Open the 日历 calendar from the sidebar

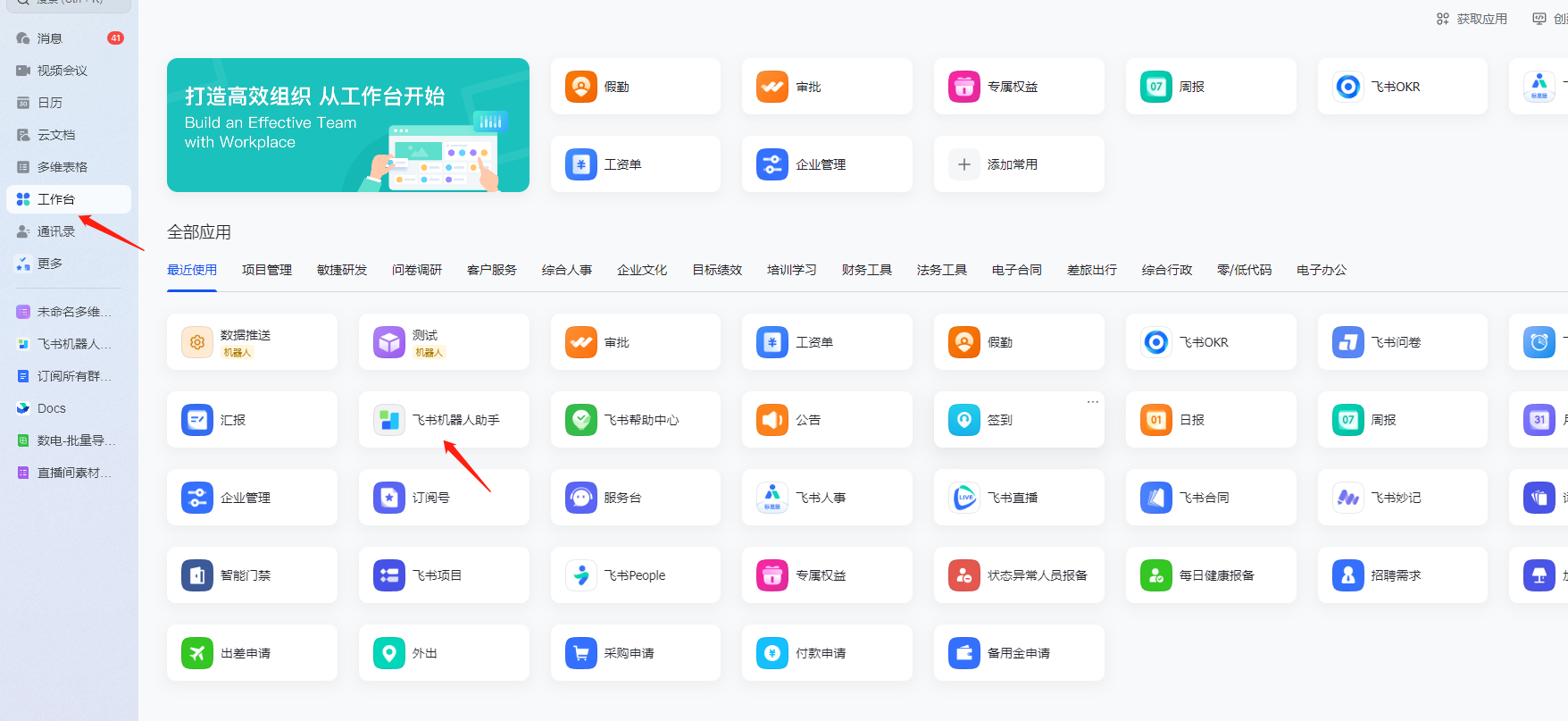tap(69, 103)
